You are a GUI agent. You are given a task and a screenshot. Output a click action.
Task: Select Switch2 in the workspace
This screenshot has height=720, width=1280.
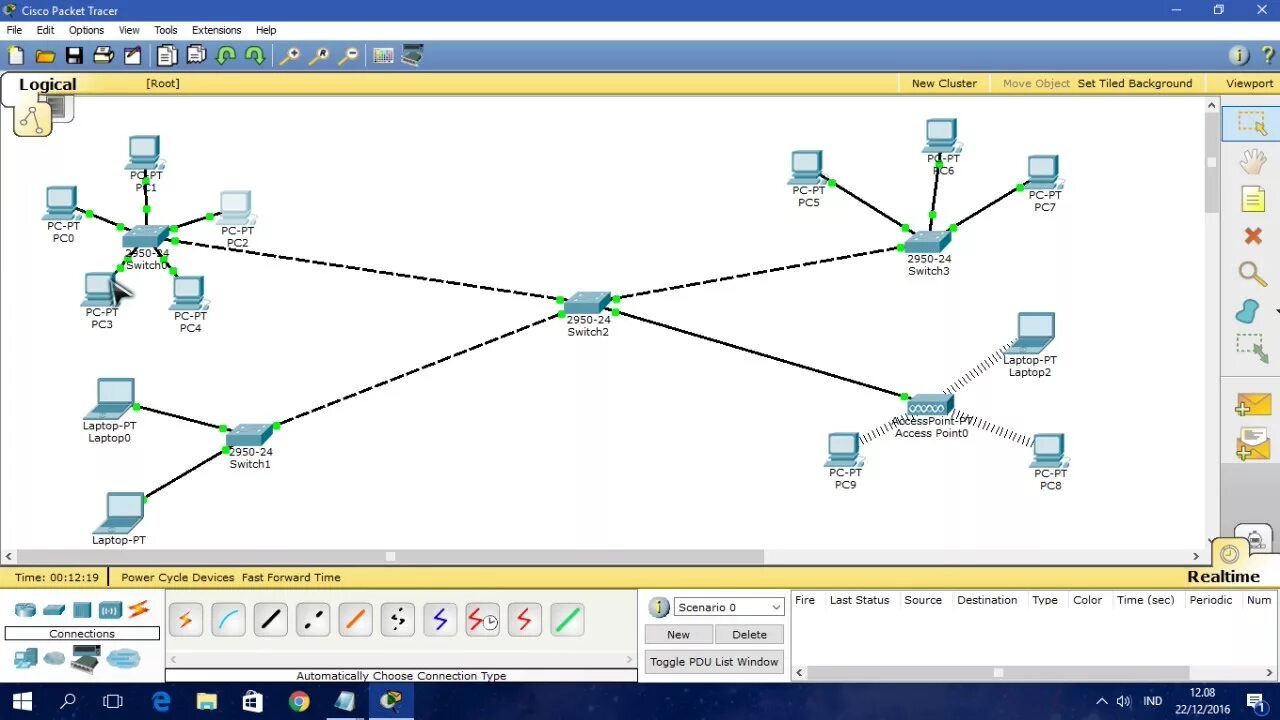coord(587,303)
